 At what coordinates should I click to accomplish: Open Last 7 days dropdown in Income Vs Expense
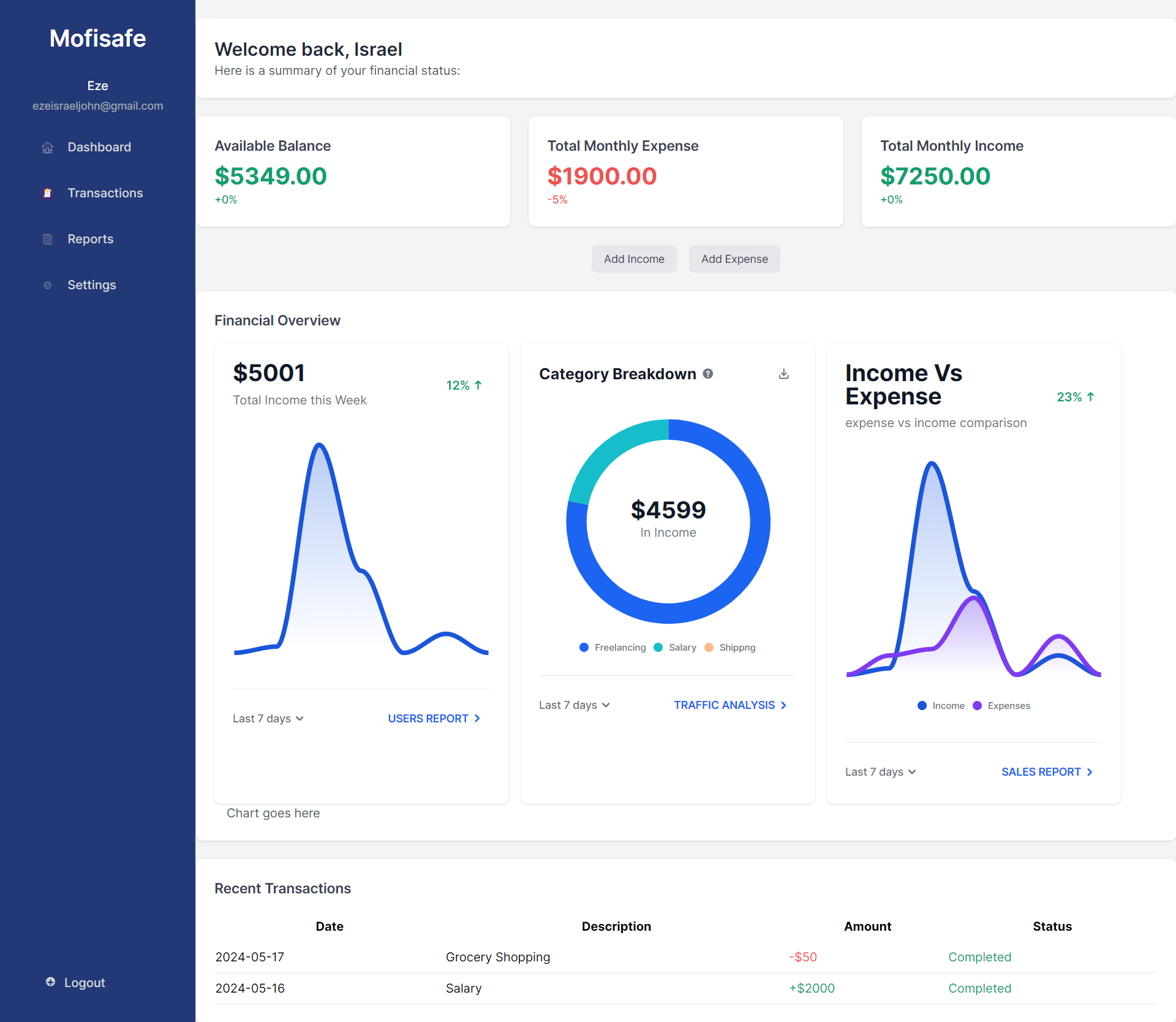(881, 772)
